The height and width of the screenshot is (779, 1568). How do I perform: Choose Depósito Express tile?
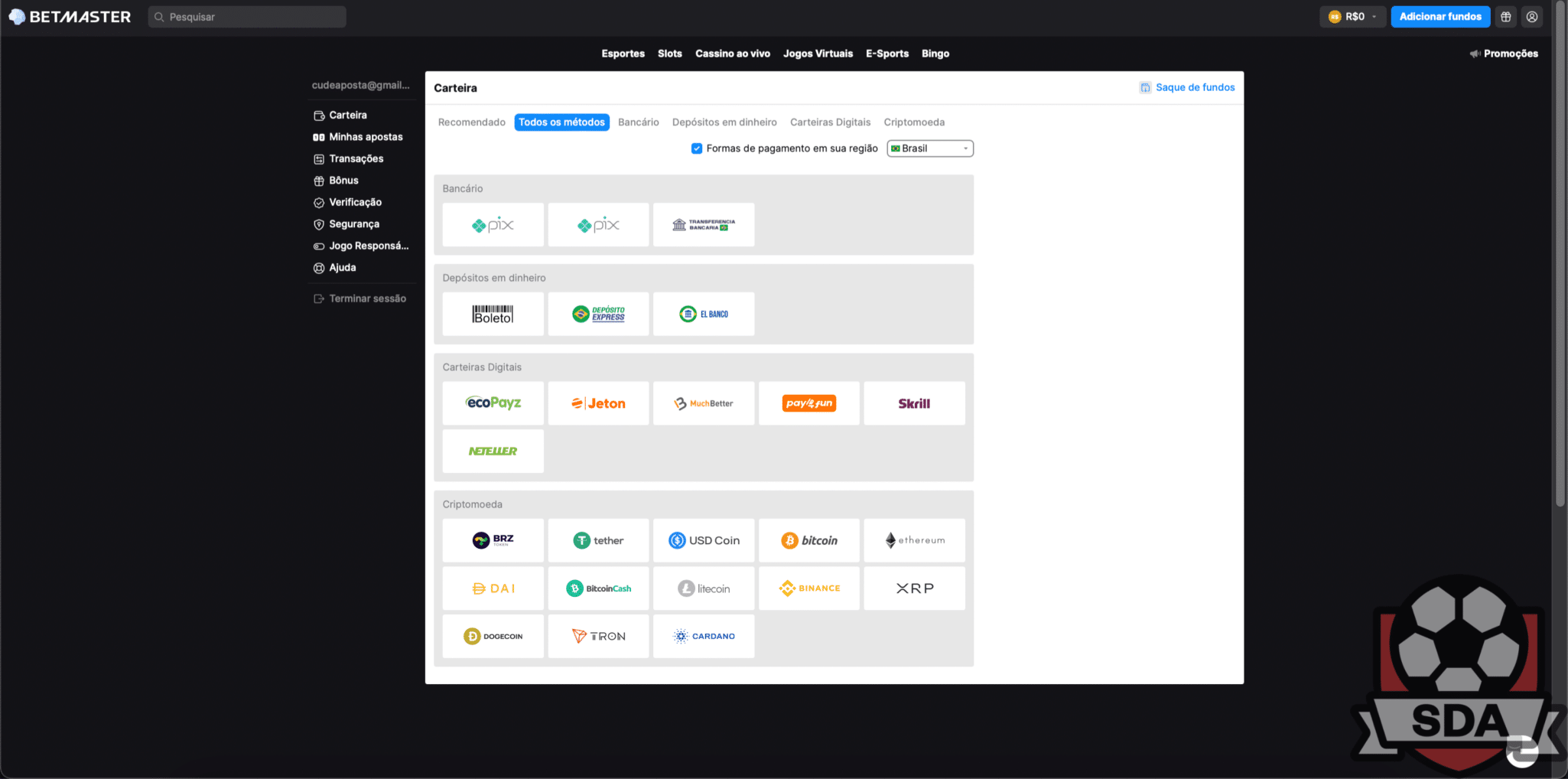point(599,314)
